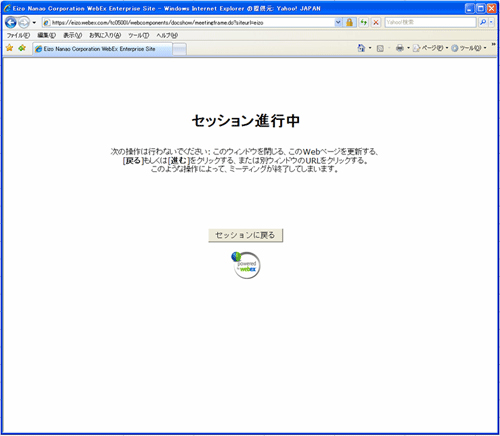Expand the Print dropdown arrow
Image resolution: width=500 pixels, height=436 pixels.
coord(408,48)
